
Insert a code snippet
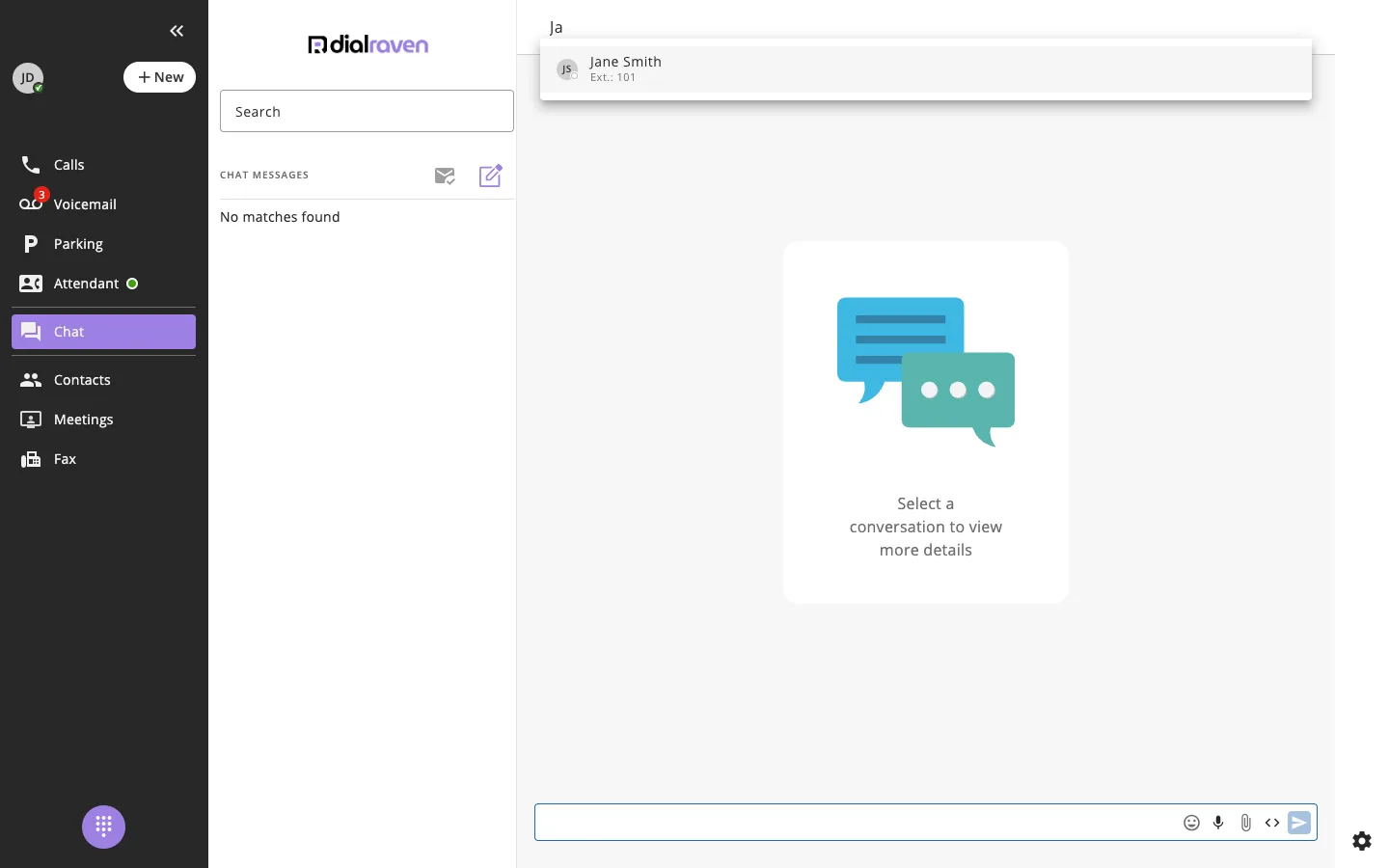coord(1272,823)
